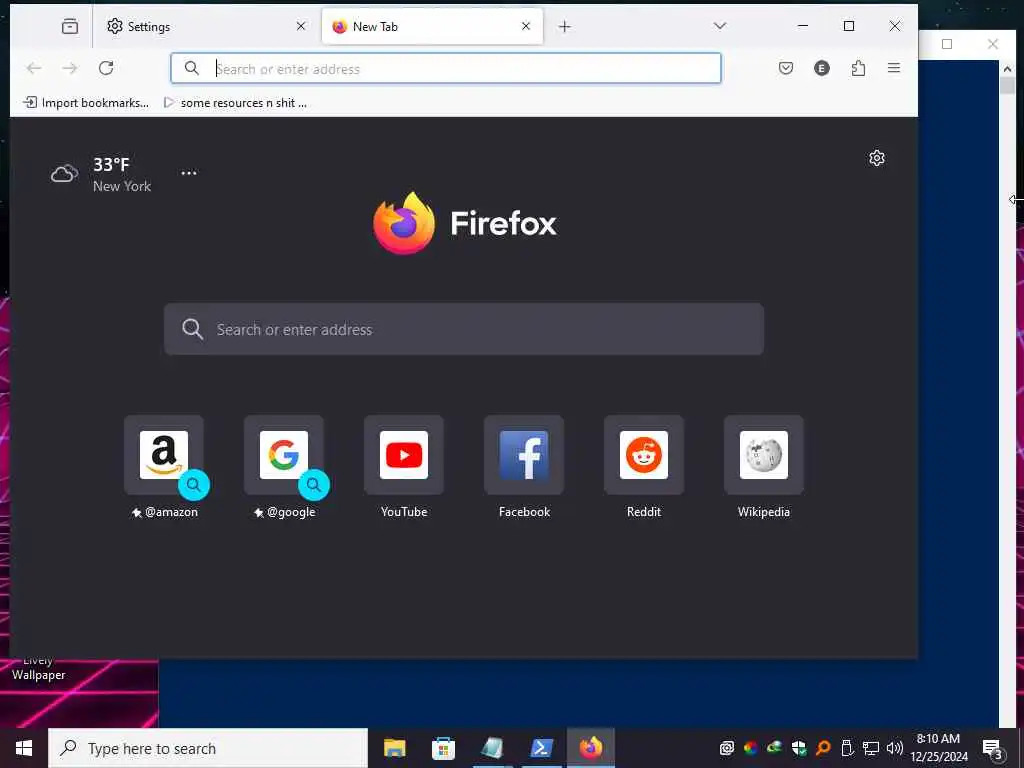The image size is (1024, 768).
Task: Close the New Tab tab
Action: click(x=526, y=26)
